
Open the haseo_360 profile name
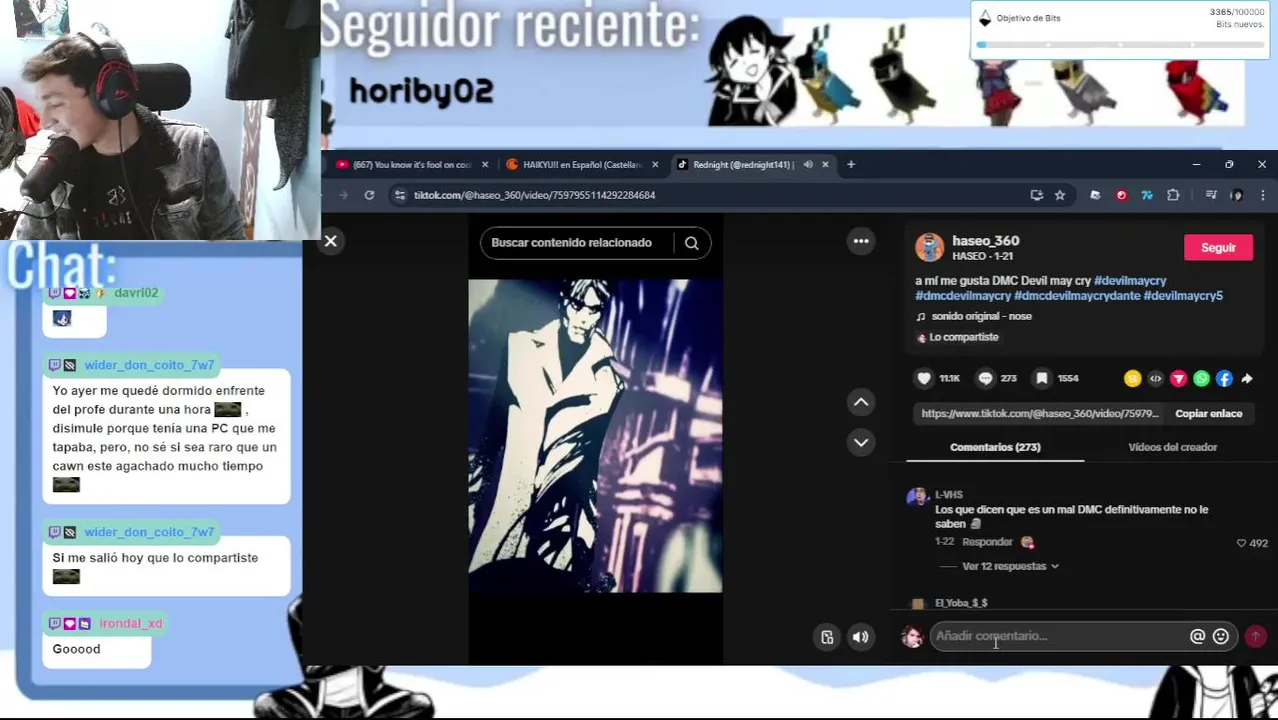pyautogui.click(x=985, y=241)
